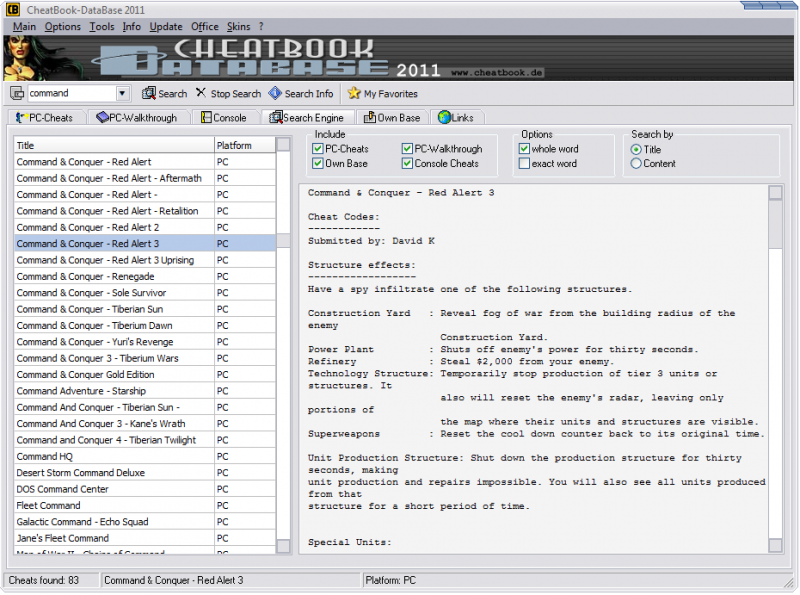Click the search input field containing 'command'

71,93
